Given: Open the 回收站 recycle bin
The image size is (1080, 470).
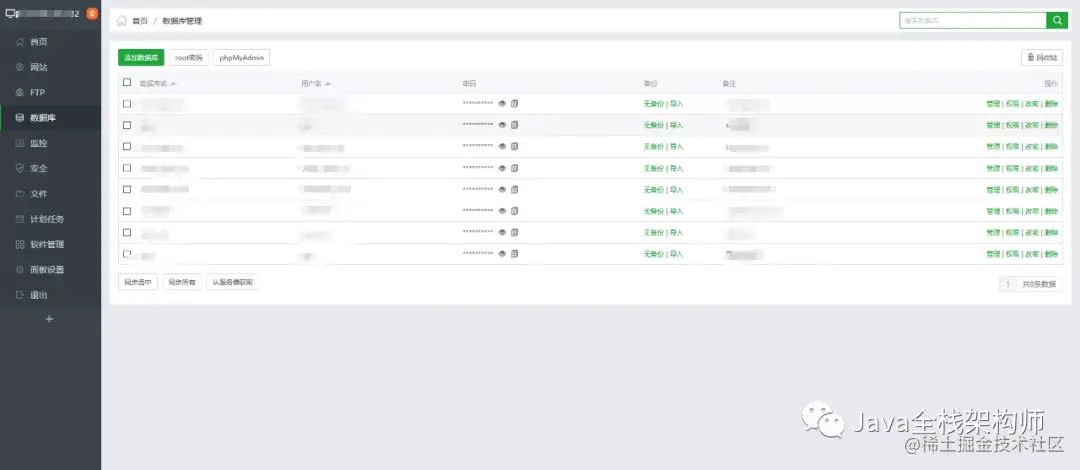Looking at the screenshot, I should point(1041,58).
